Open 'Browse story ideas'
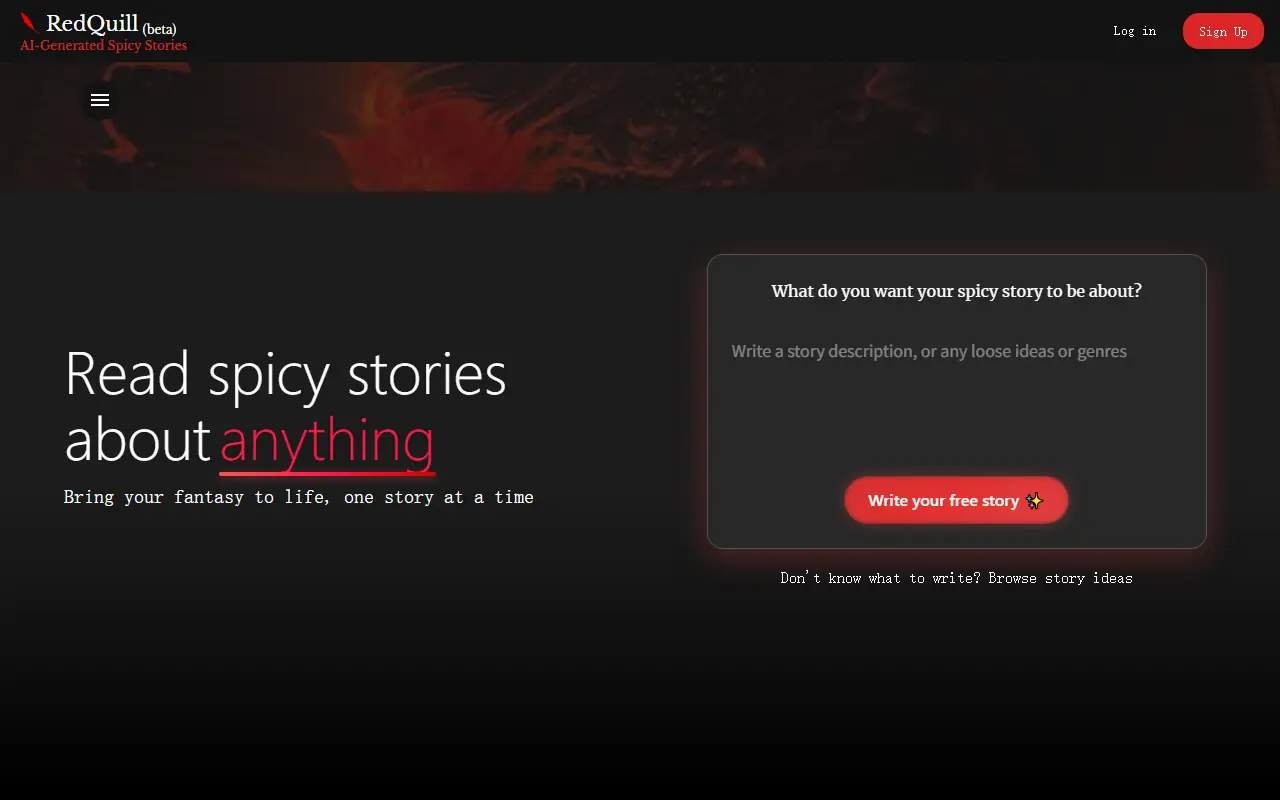Image resolution: width=1280 pixels, height=800 pixels. (1060, 578)
